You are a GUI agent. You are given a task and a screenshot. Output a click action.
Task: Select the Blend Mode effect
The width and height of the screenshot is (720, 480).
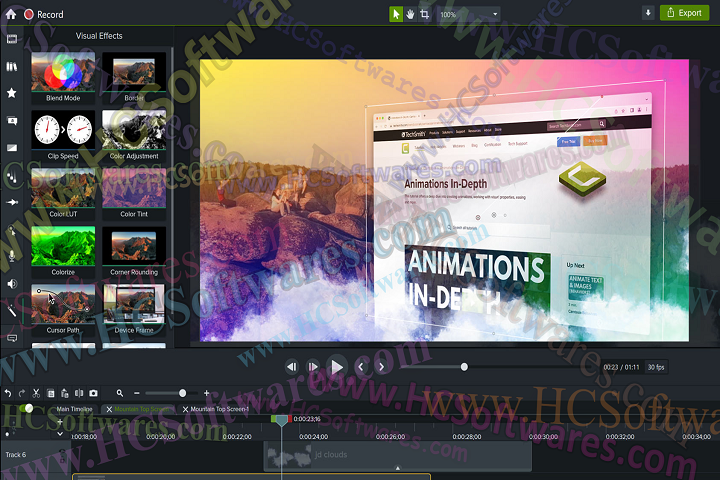[x=63, y=77]
